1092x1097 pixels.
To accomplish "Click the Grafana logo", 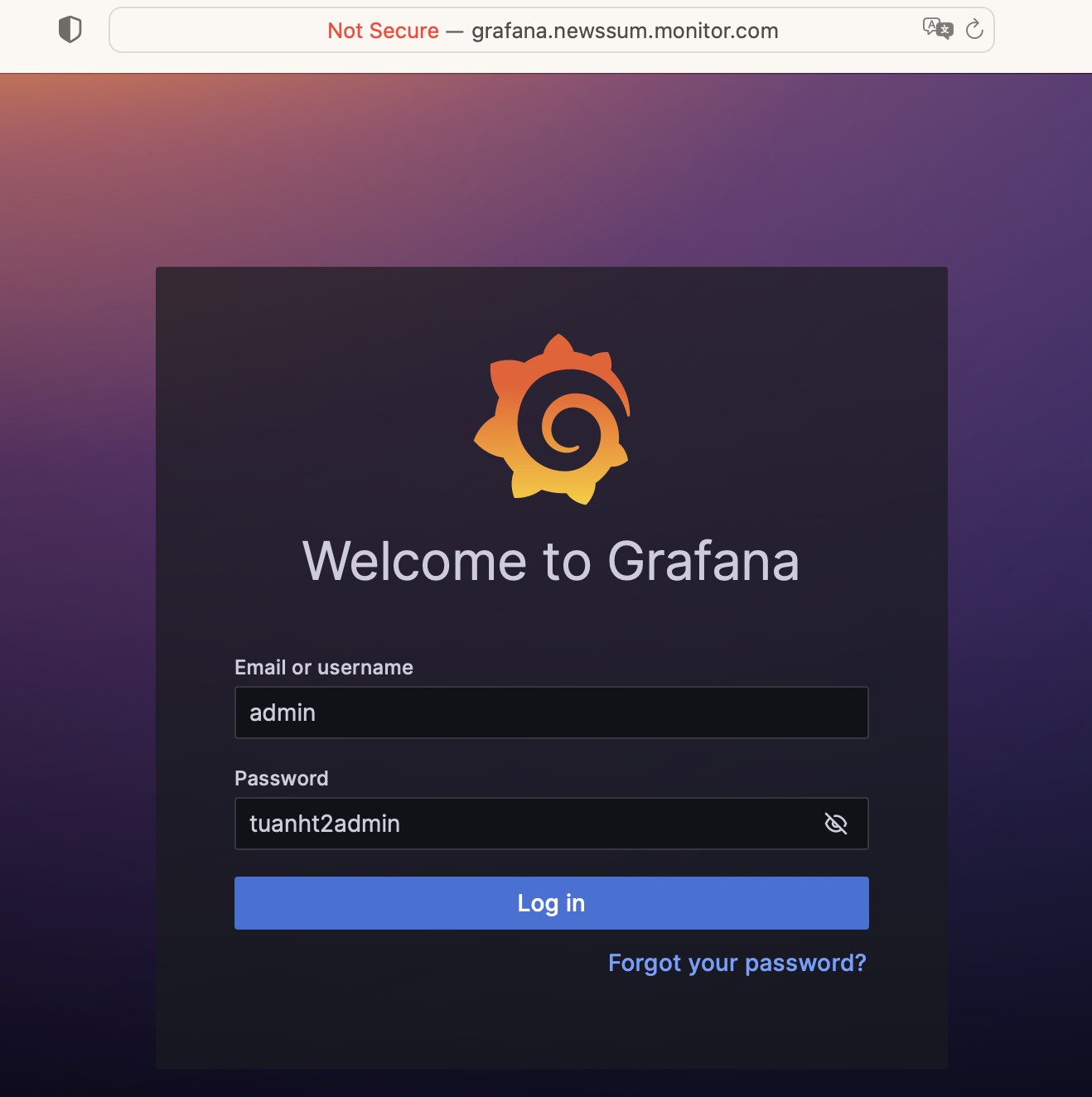I will click(x=552, y=419).
